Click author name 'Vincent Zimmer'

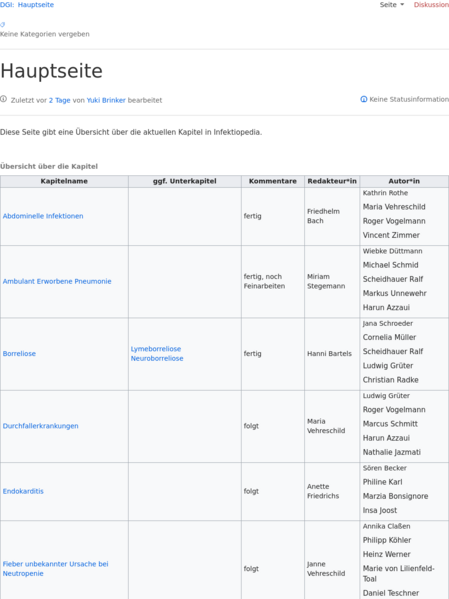coord(391,235)
